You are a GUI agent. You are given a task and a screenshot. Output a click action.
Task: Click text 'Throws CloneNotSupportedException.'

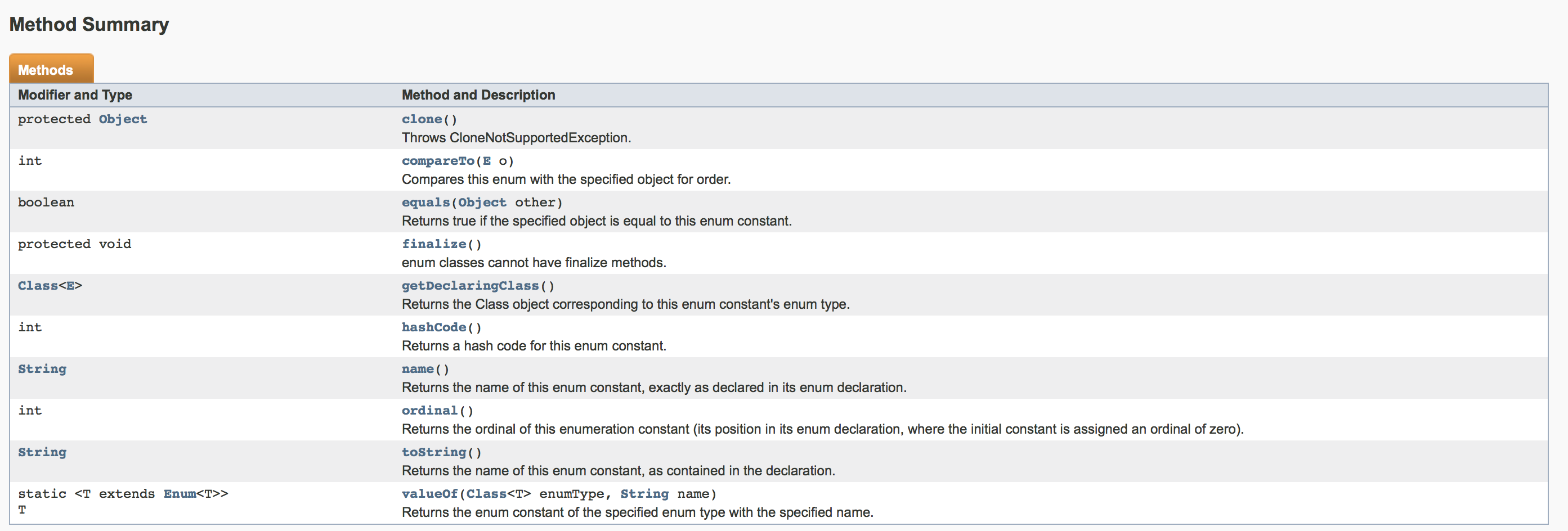(516, 138)
